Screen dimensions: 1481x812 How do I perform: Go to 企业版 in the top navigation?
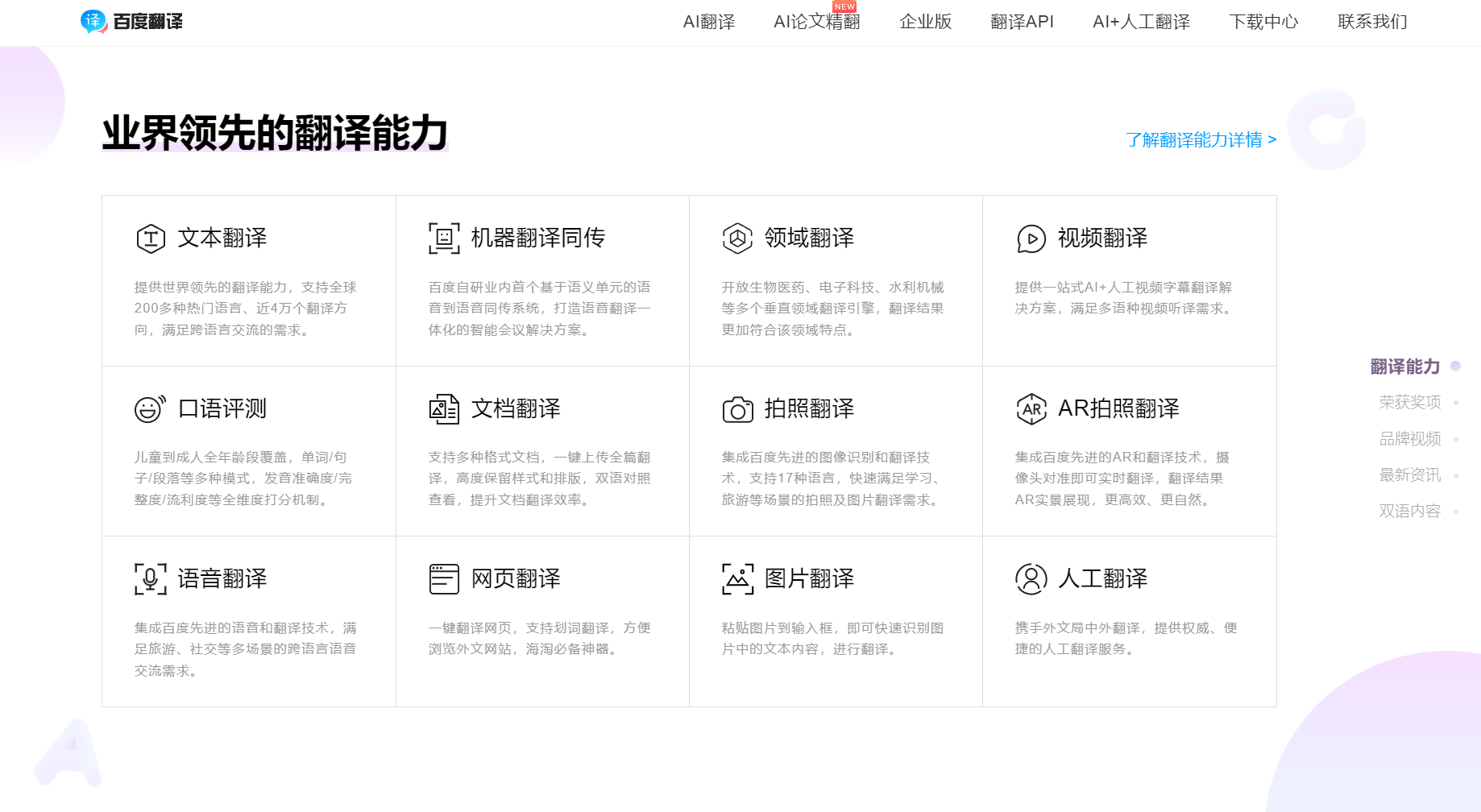924,22
